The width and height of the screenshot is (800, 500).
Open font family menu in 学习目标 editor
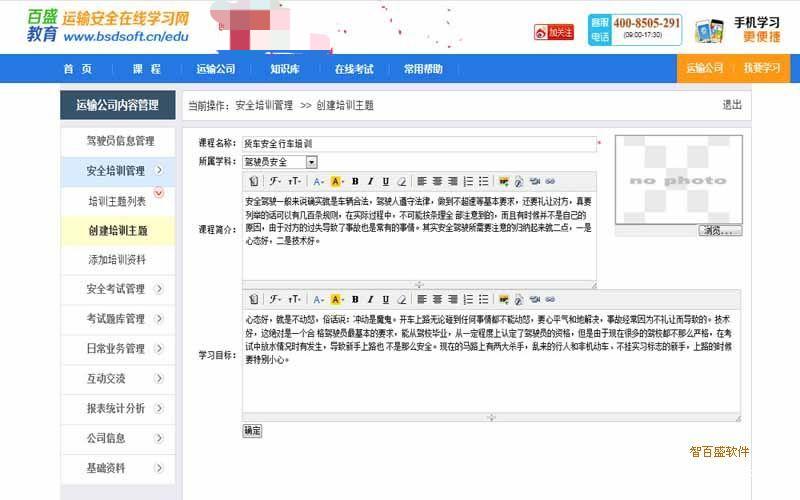point(276,299)
